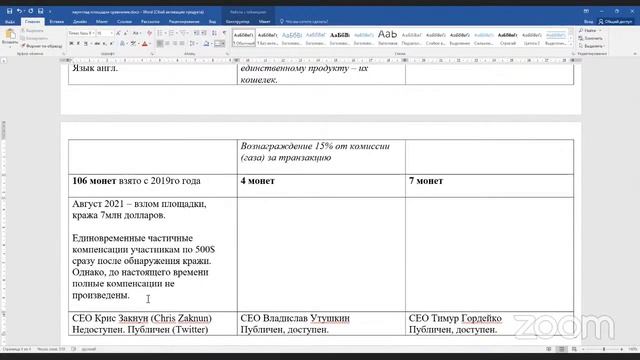Image resolution: width=640 pixels, height=360 pixels.
Task: Click the Decrease Font Size icon
Action: coord(125,33)
